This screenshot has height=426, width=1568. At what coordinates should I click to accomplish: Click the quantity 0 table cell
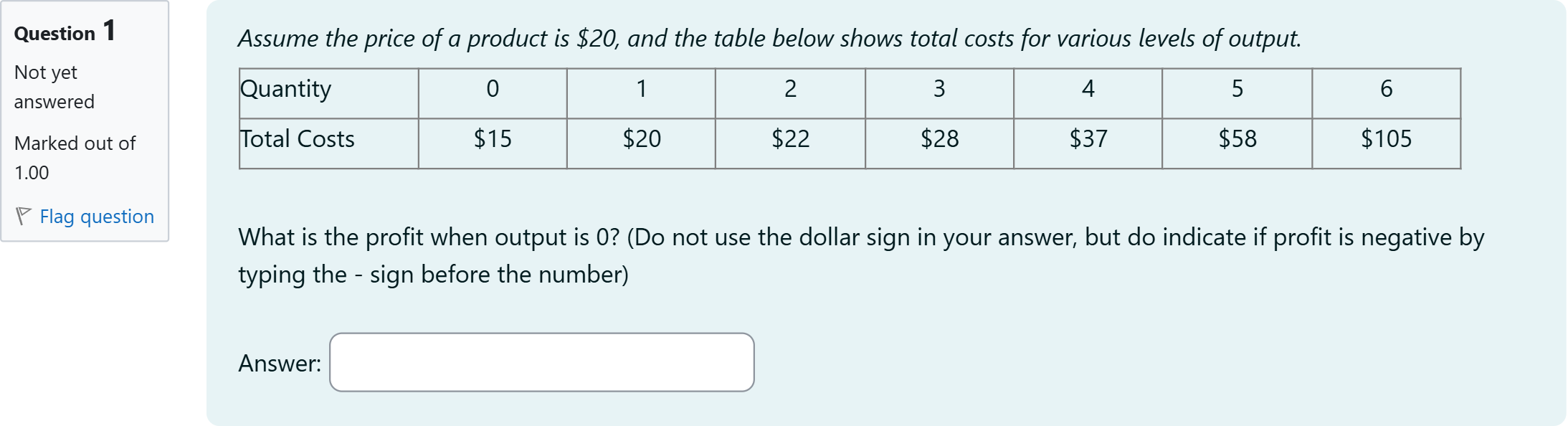point(492,89)
